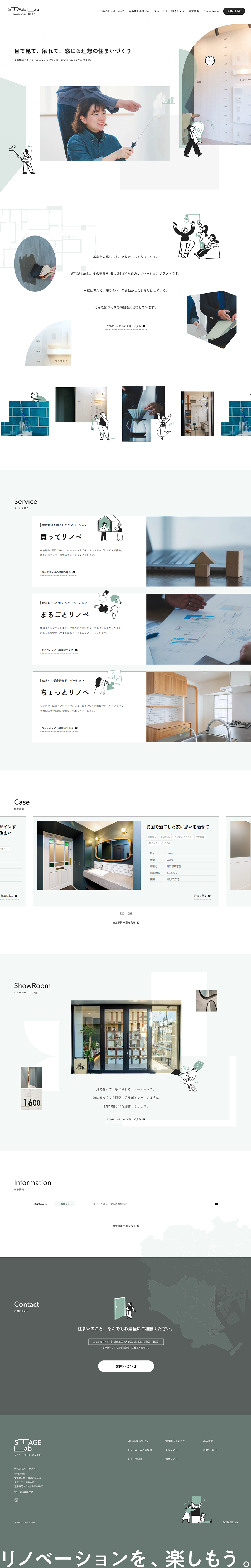Go to 'ショールーム' in the top navigation
This screenshot has height=1568, width=251.
tap(211, 11)
